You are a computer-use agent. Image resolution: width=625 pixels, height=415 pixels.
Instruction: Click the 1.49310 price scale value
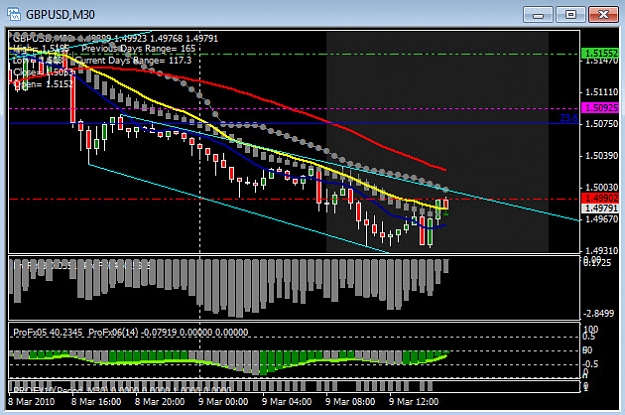pyautogui.click(x=601, y=251)
